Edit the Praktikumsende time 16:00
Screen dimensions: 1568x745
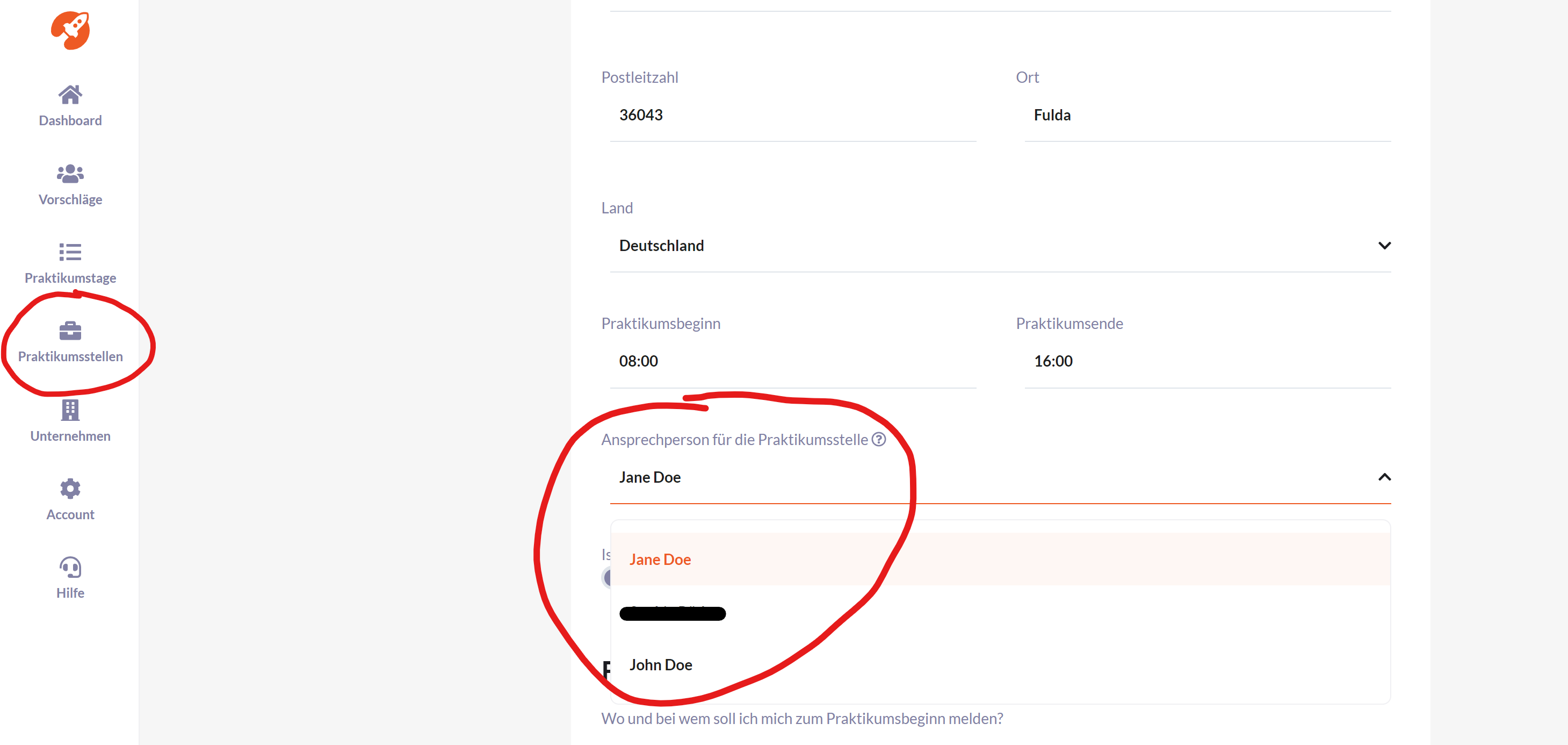pos(1205,361)
